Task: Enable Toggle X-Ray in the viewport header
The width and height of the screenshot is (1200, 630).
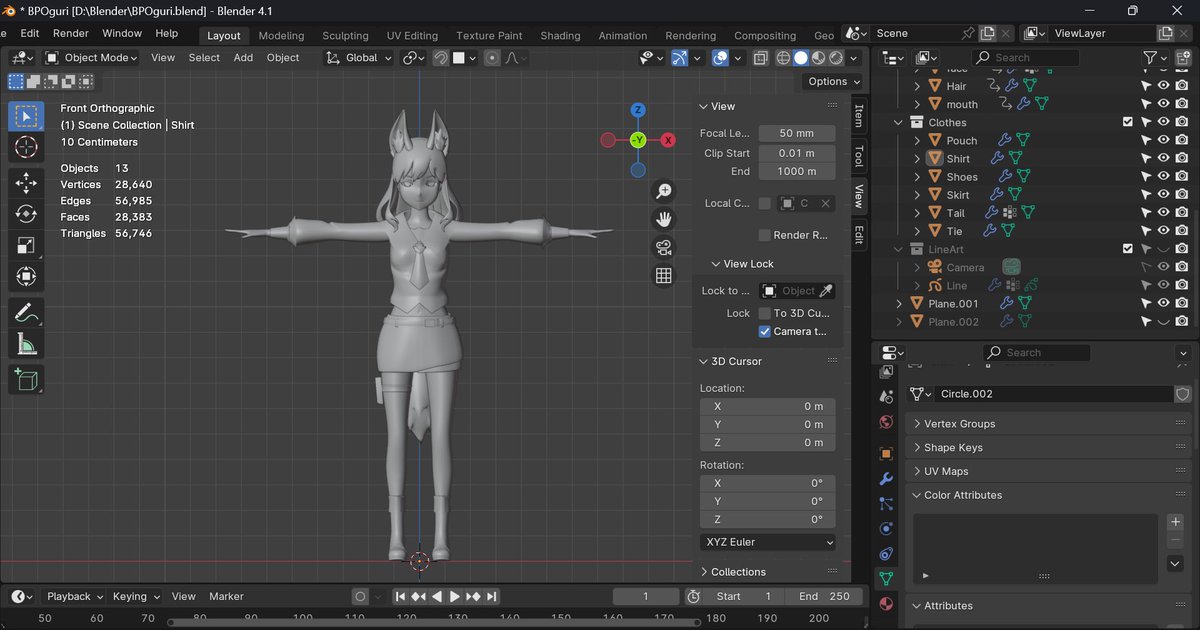Action: (762, 57)
